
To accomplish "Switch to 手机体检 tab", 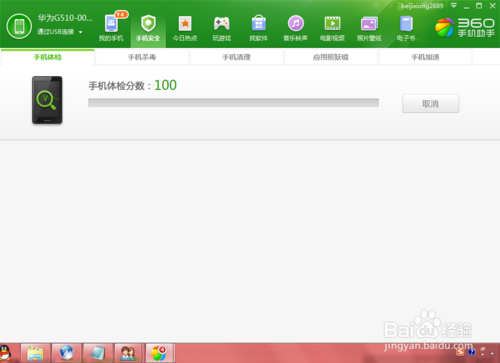I will pos(48,57).
